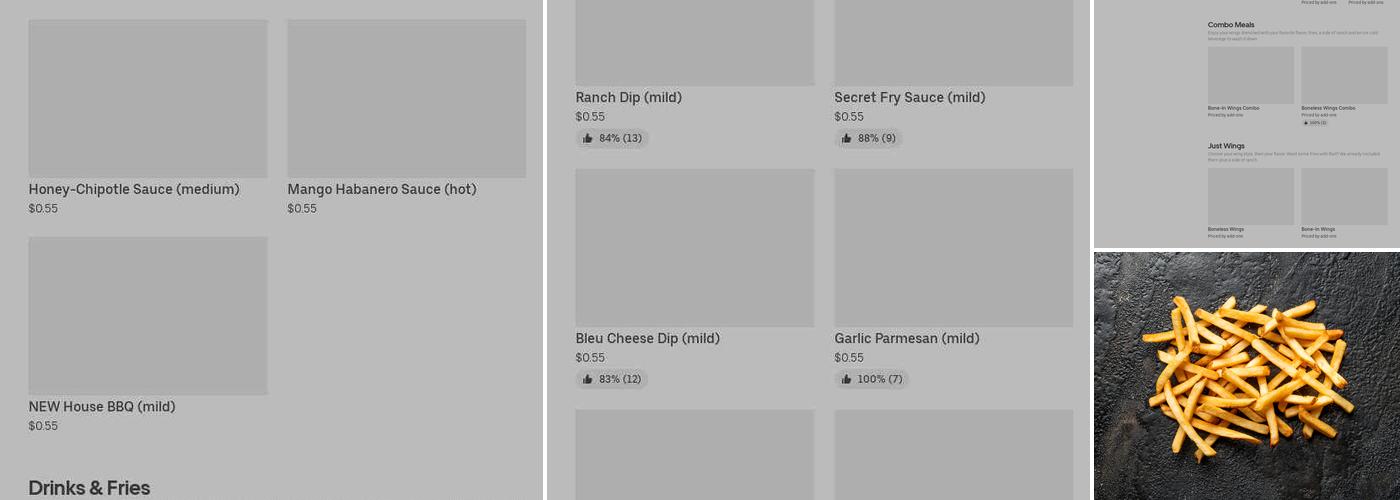
Task: Tap the thumbs-up icon for Garlic Parmesan
Action: (x=847, y=379)
